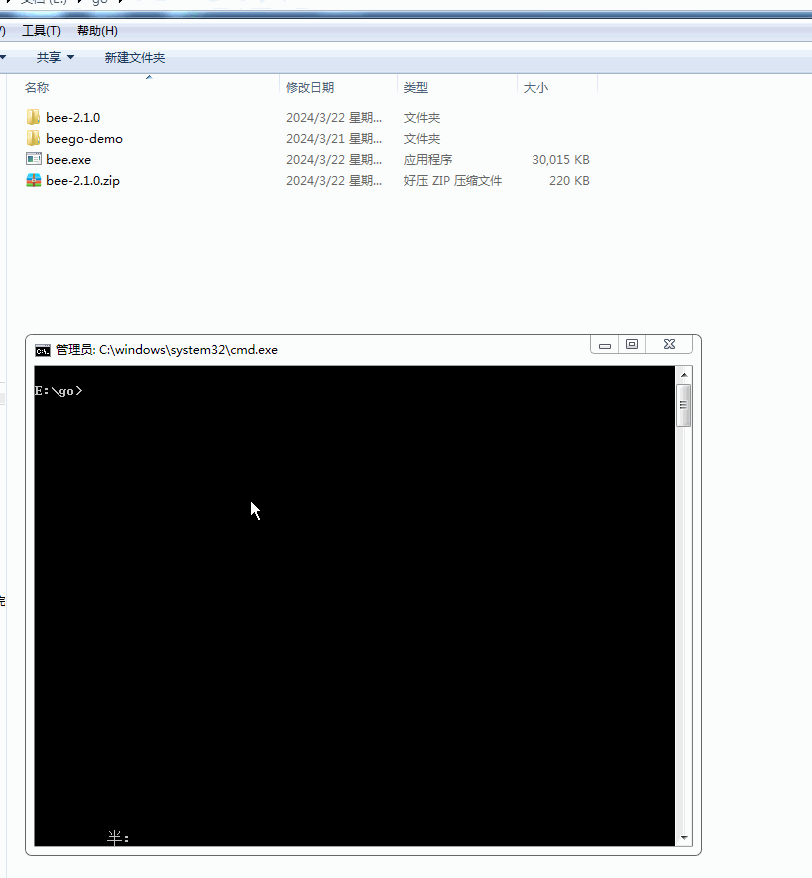Sort files by 大小 column header

pos(535,87)
